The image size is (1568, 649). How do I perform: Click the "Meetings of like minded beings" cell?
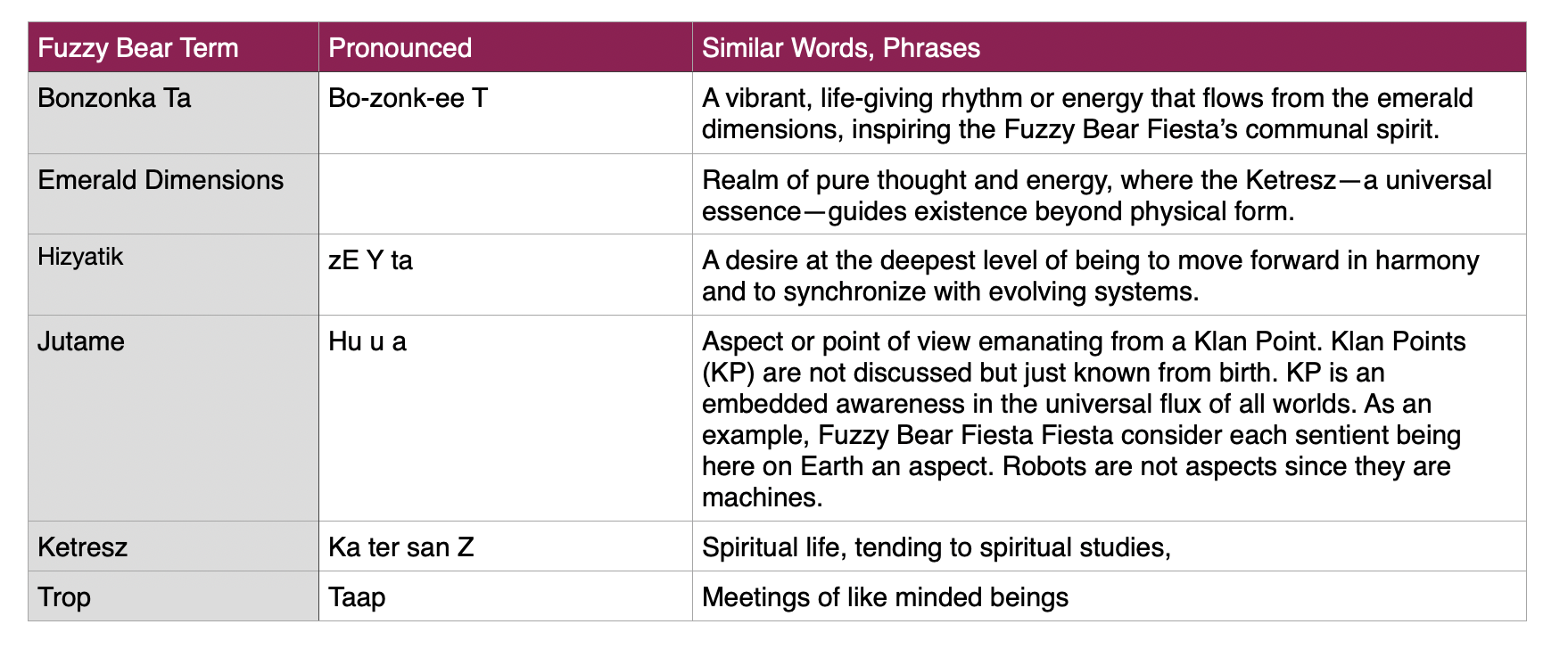[885, 596]
